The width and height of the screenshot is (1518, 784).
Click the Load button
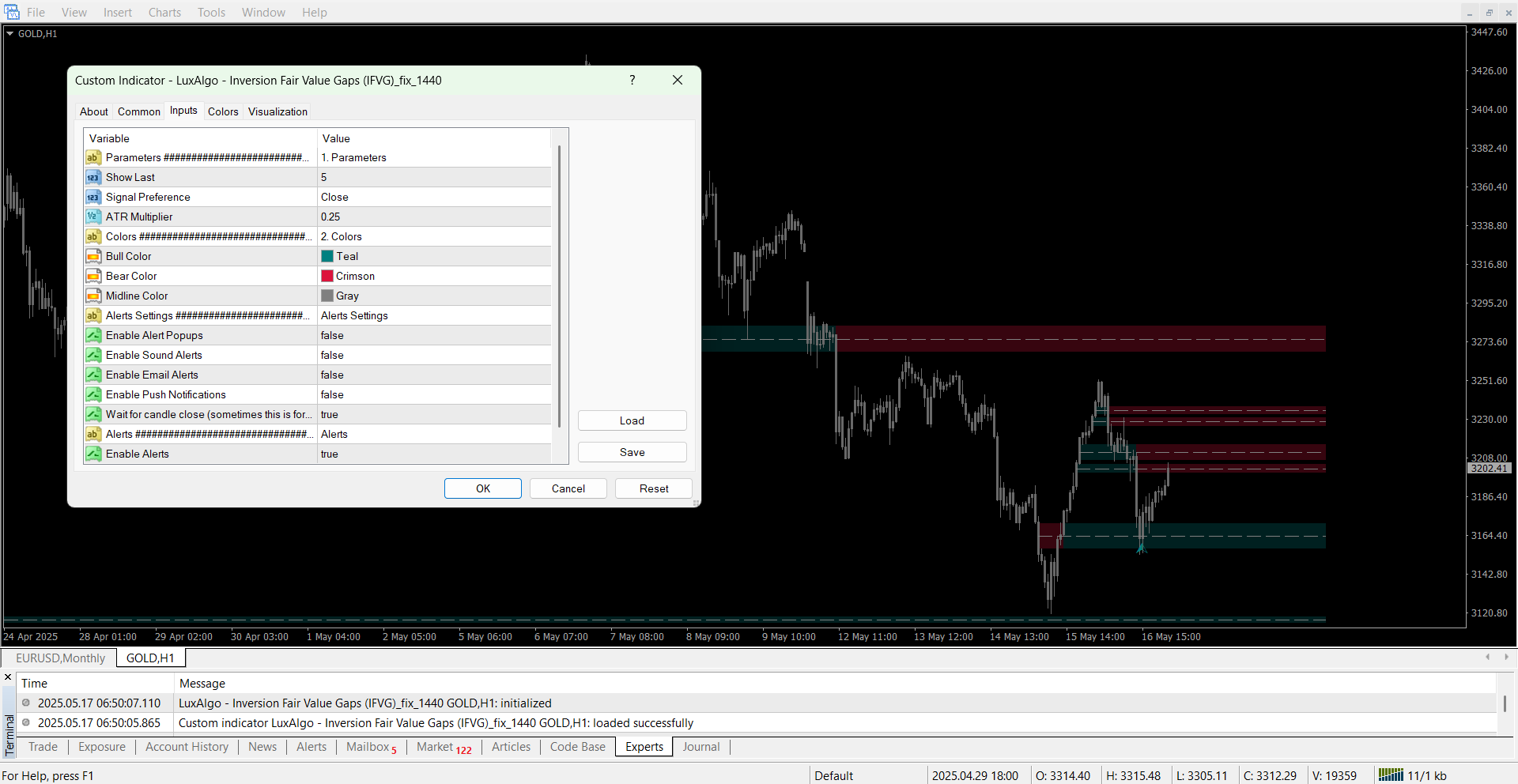tap(632, 420)
